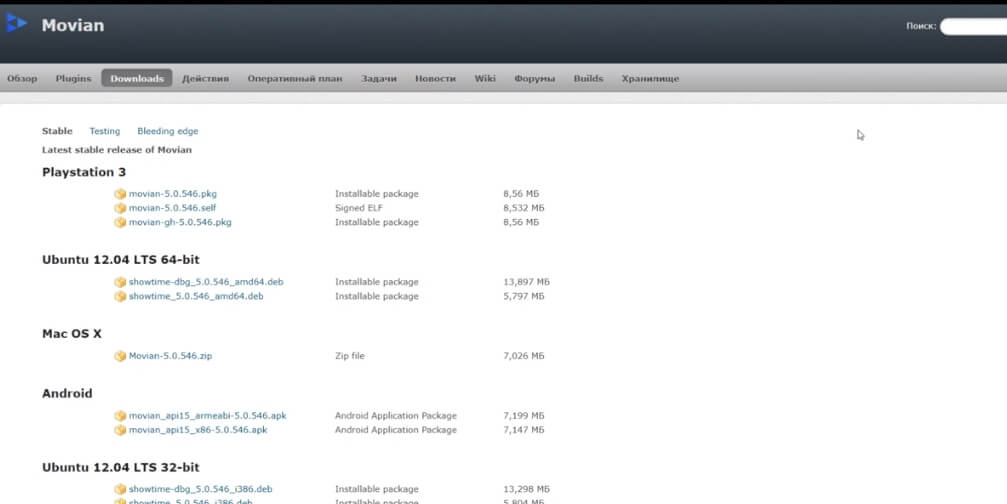Click the Mac OS X heading
Viewport: 1007px width, 504px height.
tap(72, 334)
